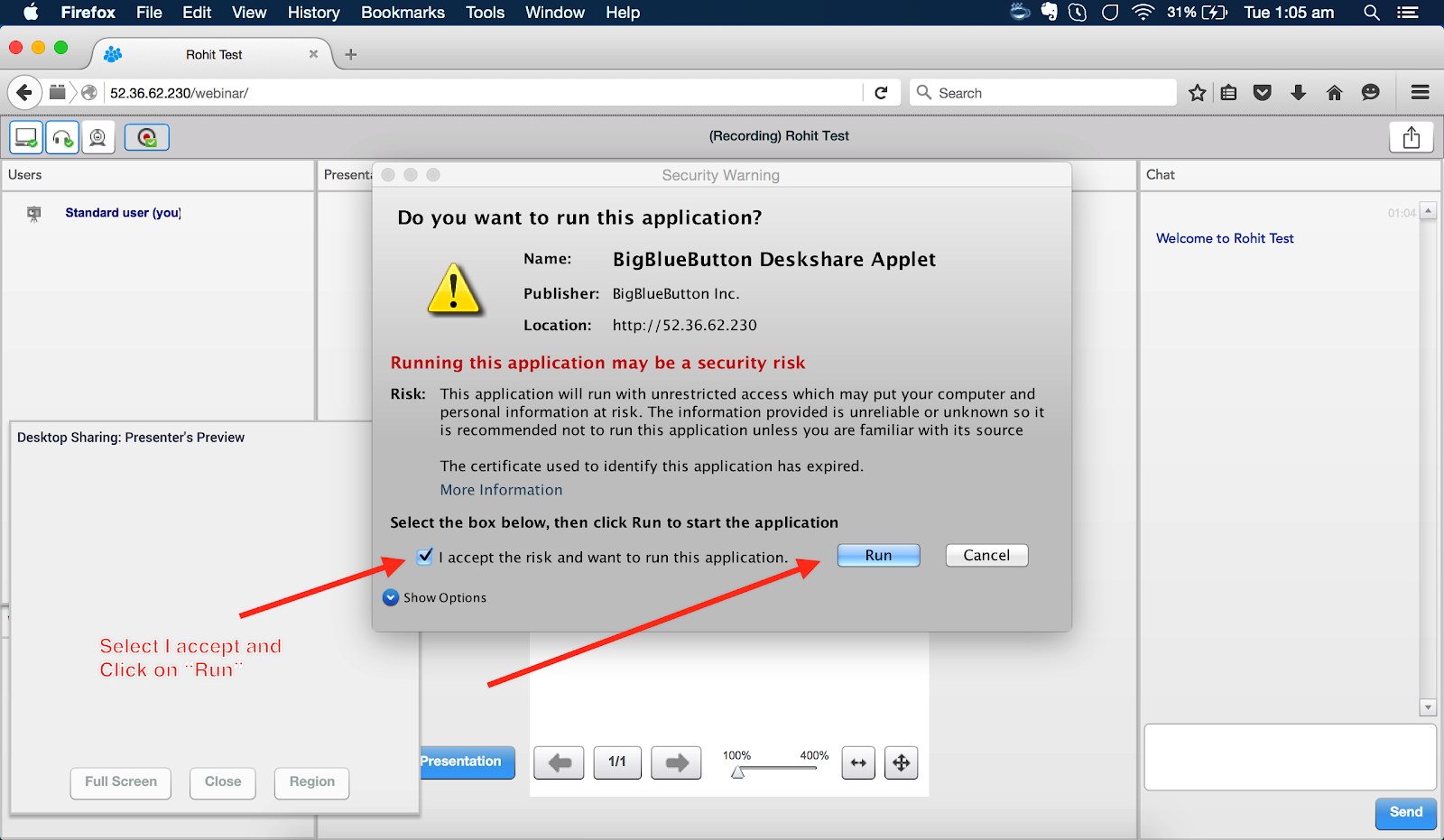
Task: Click the battery status in menu bar
Action: (1197, 13)
